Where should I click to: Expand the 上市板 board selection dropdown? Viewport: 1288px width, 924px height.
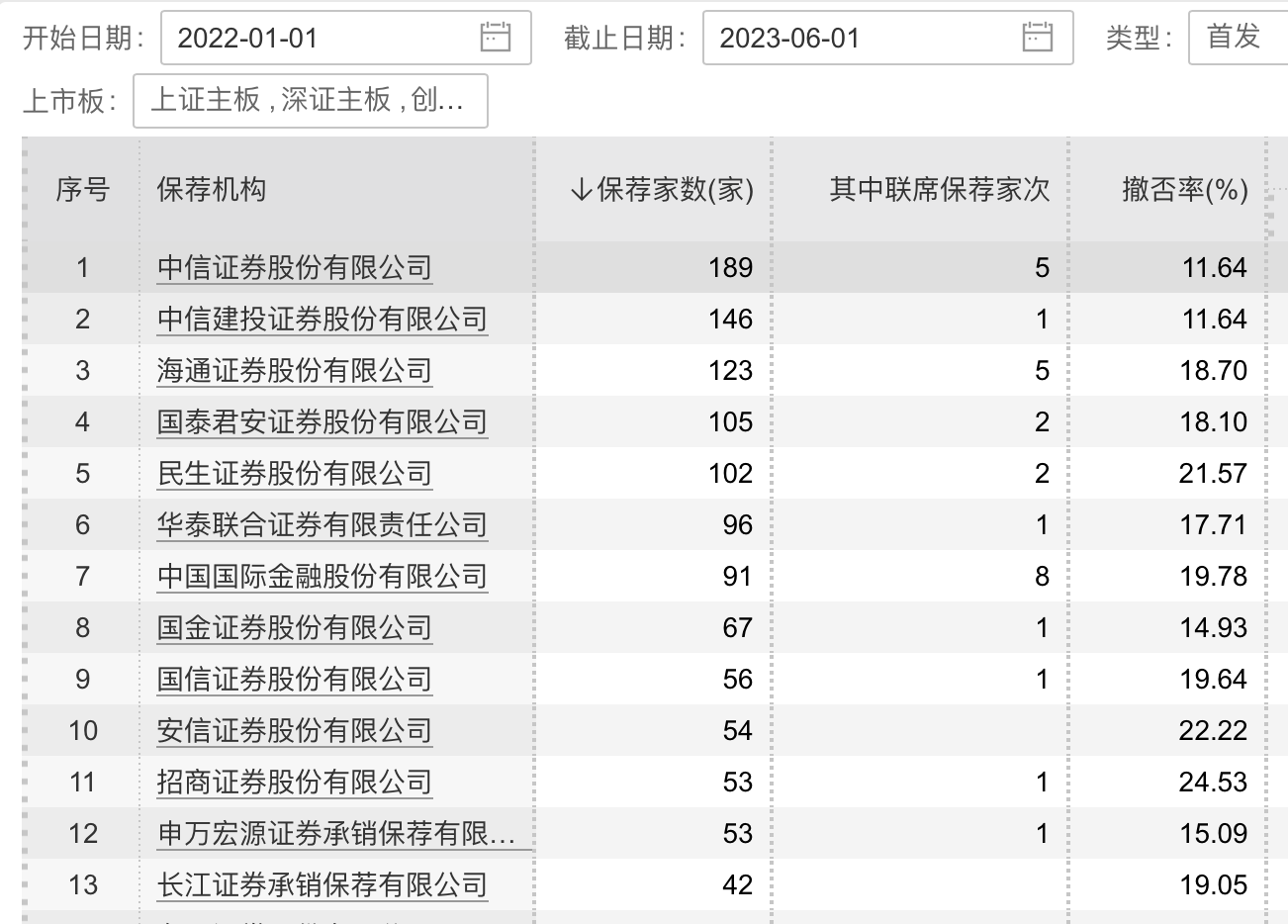pos(311,100)
